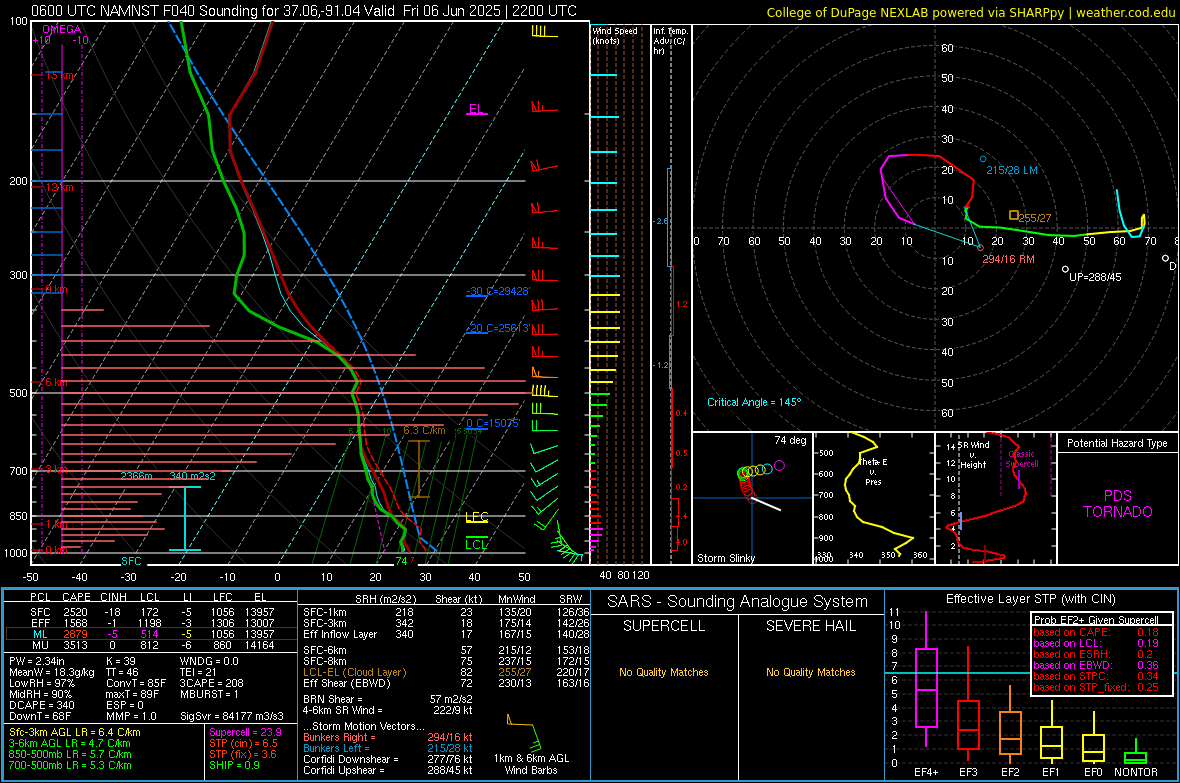Click the cyan '2366m' inflow layer label
1180x783 pixels.
(137, 476)
